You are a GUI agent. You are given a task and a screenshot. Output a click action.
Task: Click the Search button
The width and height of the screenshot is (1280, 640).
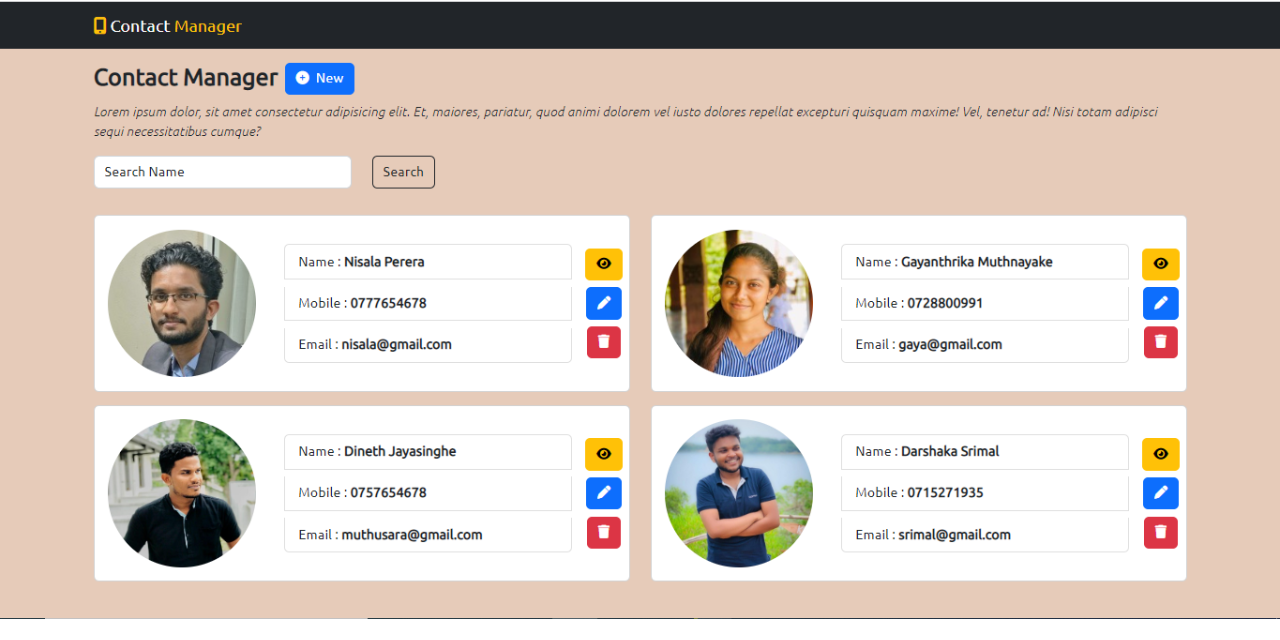pos(403,172)
